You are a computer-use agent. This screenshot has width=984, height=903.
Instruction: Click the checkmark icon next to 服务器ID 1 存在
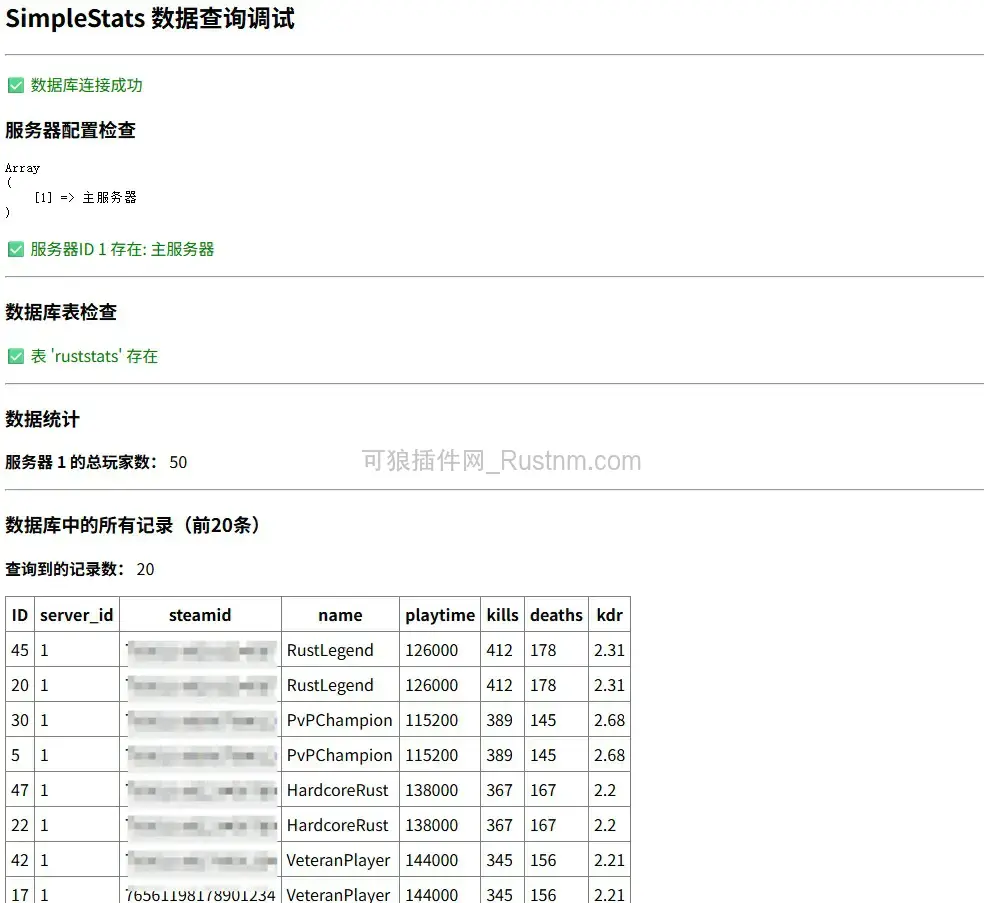tap(16, 249)
